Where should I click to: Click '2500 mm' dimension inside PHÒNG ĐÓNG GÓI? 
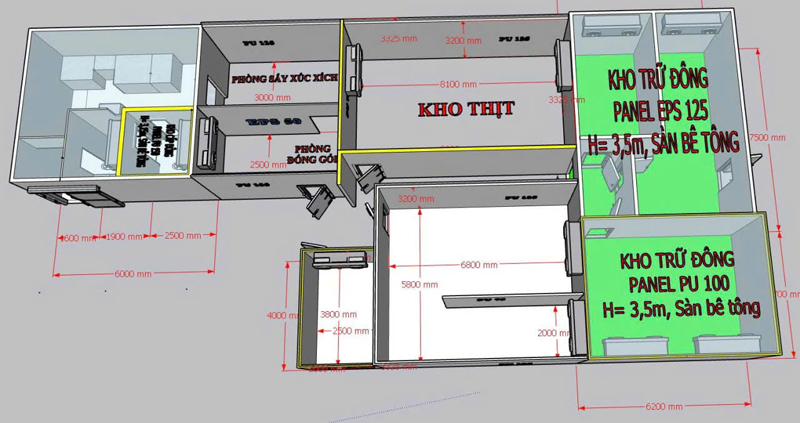[268, 165]
